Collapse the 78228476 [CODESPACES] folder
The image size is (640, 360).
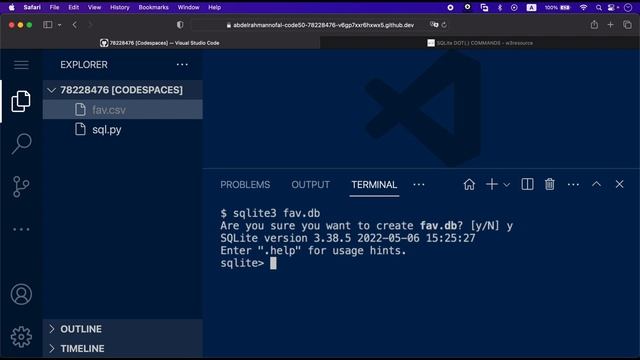tap(122, 90)
